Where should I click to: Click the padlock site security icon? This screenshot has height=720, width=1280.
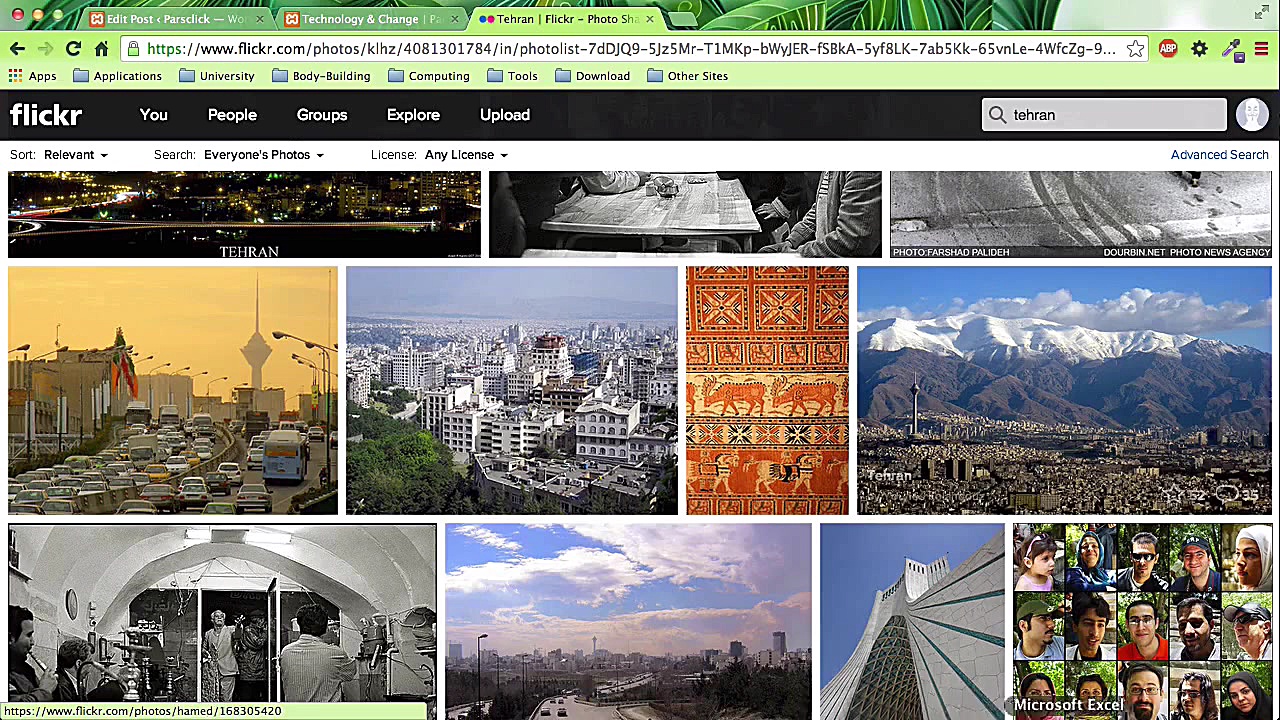pos(133,49)
